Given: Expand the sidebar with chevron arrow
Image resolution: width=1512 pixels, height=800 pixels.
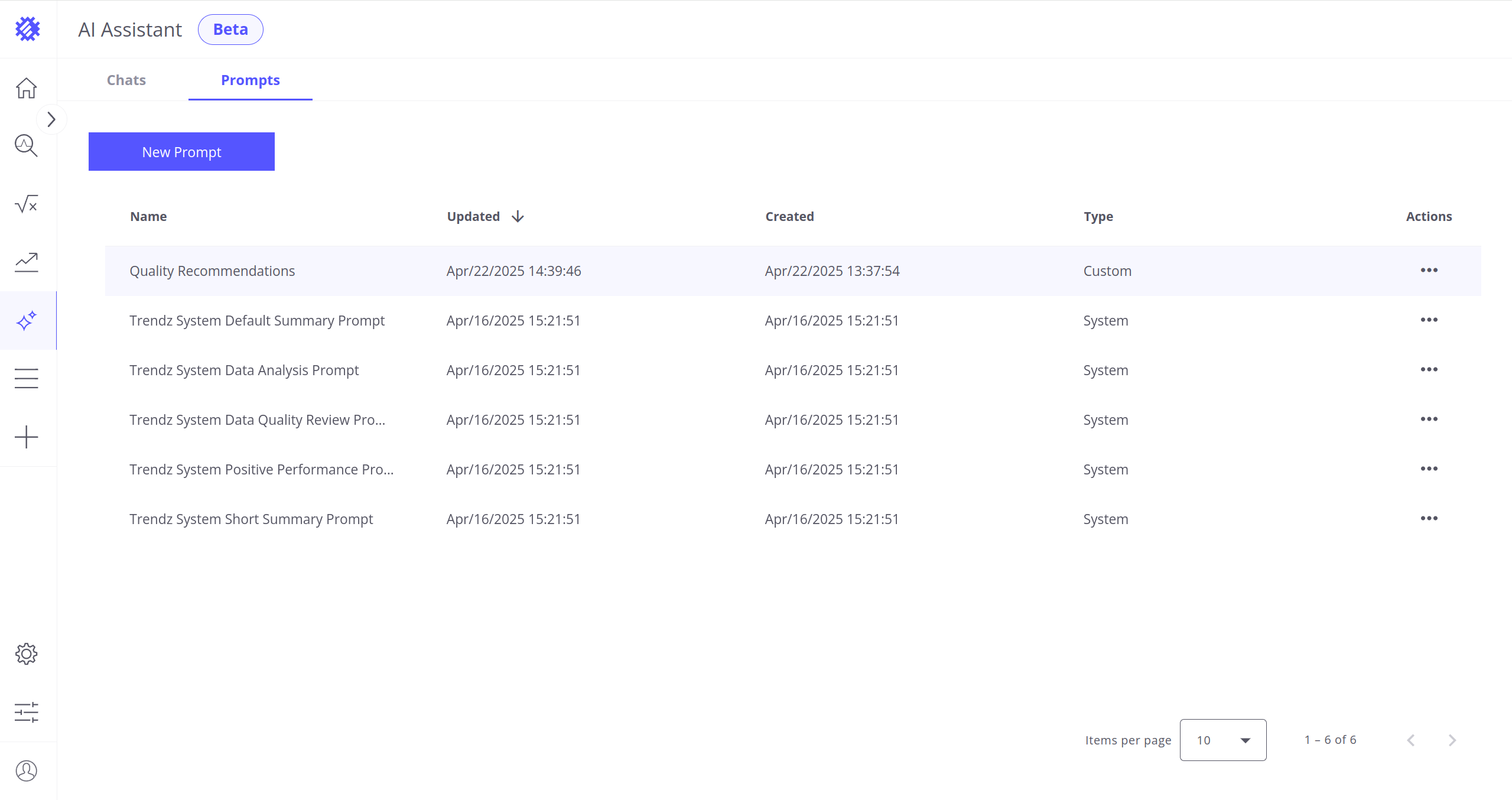Looking at the screenshot, I should coord(51,119).
